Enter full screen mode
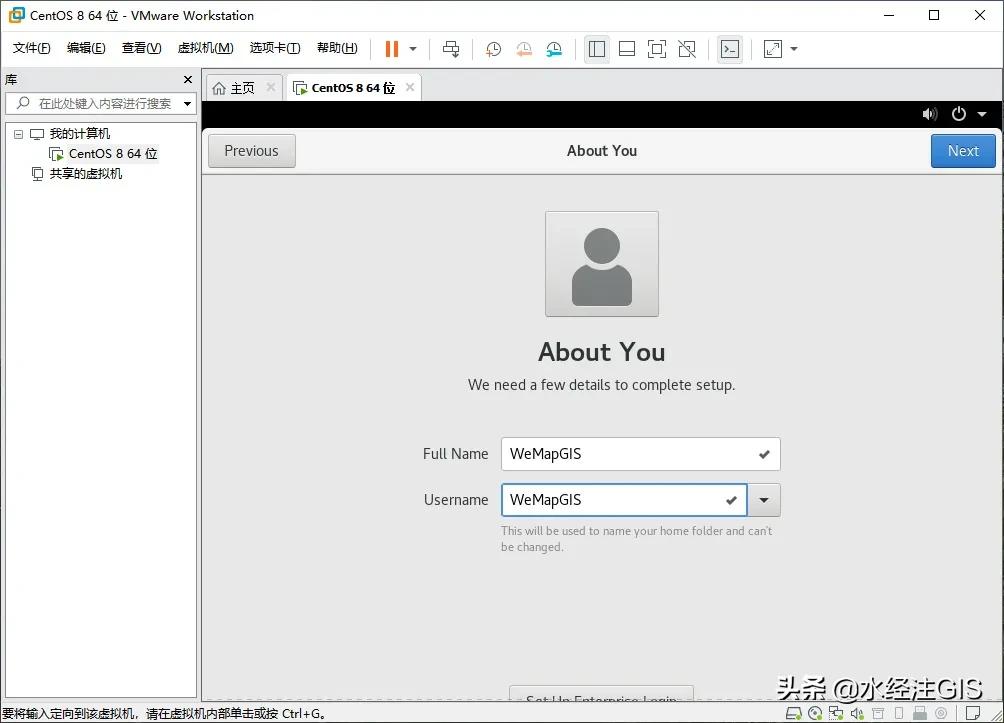The height and width of the screenshot is (723, 1004). coord(655,48)
